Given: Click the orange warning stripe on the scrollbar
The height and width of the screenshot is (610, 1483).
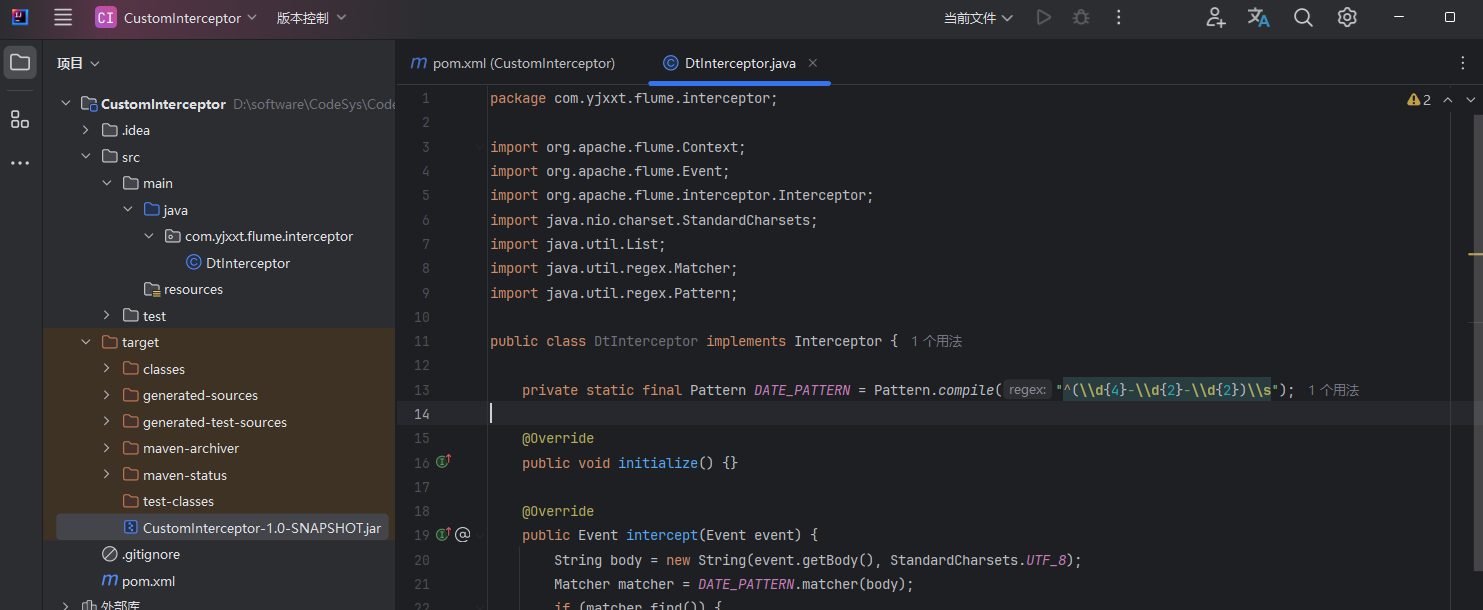Looking at the screenshot, I should pos(1475,255).
